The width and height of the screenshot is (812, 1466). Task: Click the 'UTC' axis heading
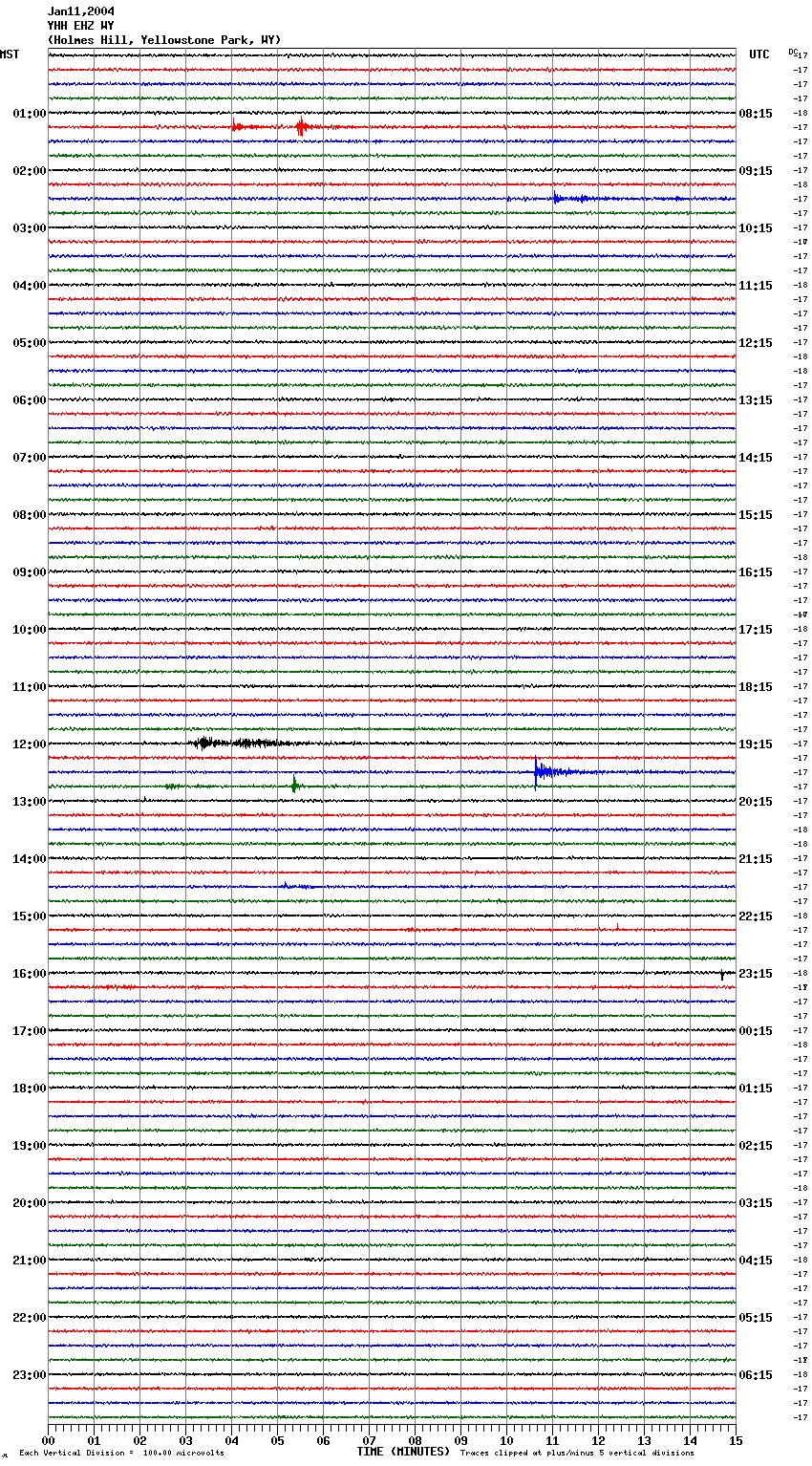759,54
